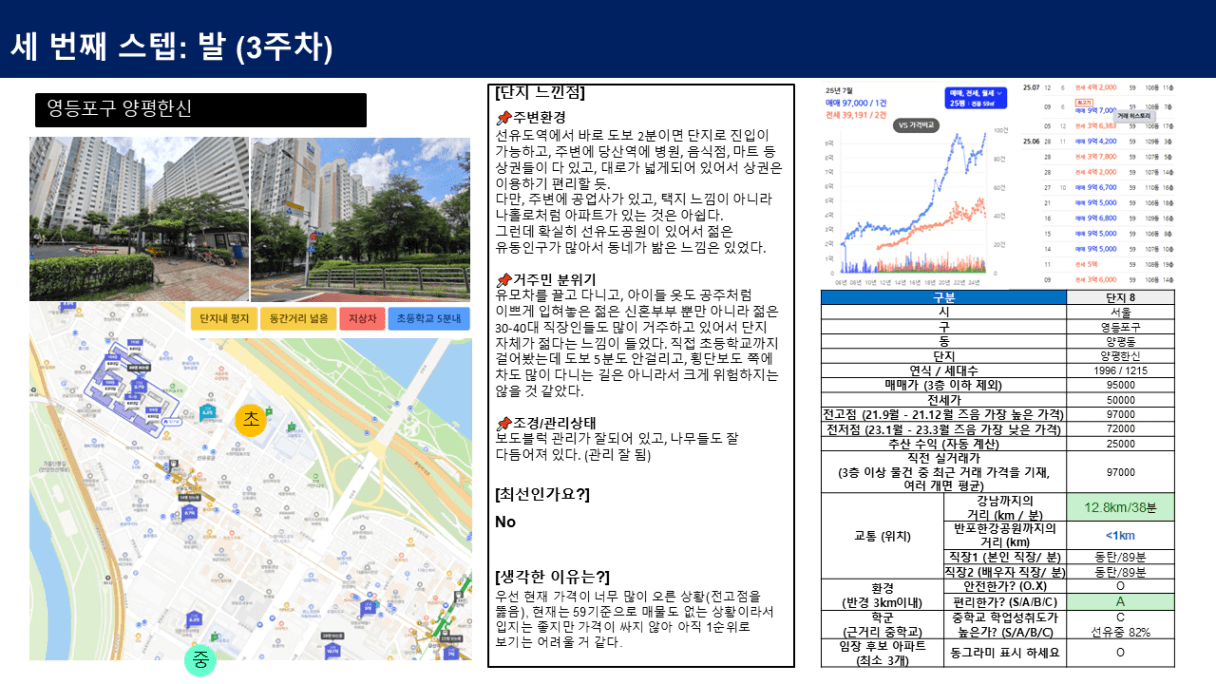This screenshot has width=1216, height=684.
Task: Click the 전세 39,191 / 2건 summary
Action: (x=857, y=115)
